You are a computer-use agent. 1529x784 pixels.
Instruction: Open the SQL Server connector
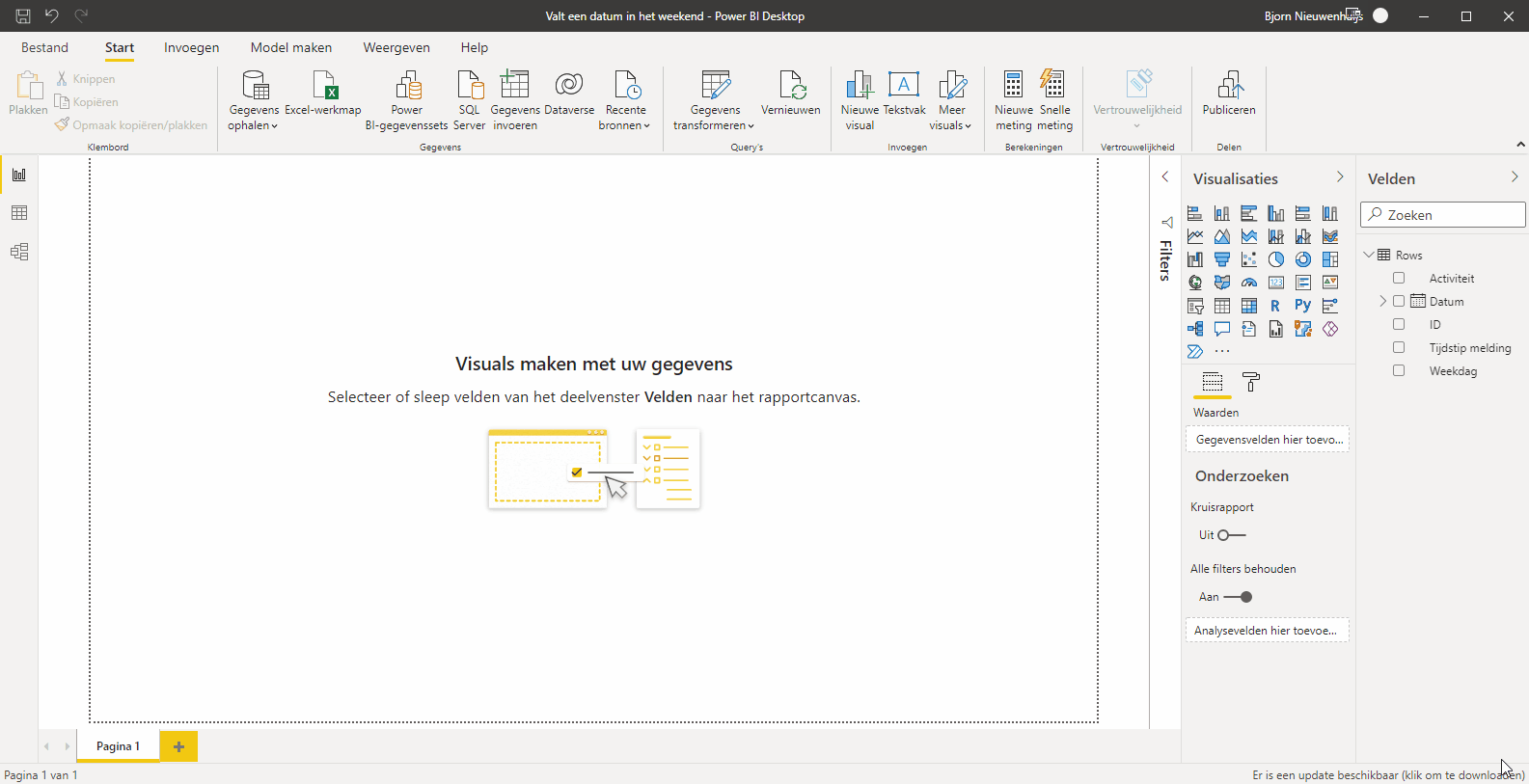tap(470, 100)
